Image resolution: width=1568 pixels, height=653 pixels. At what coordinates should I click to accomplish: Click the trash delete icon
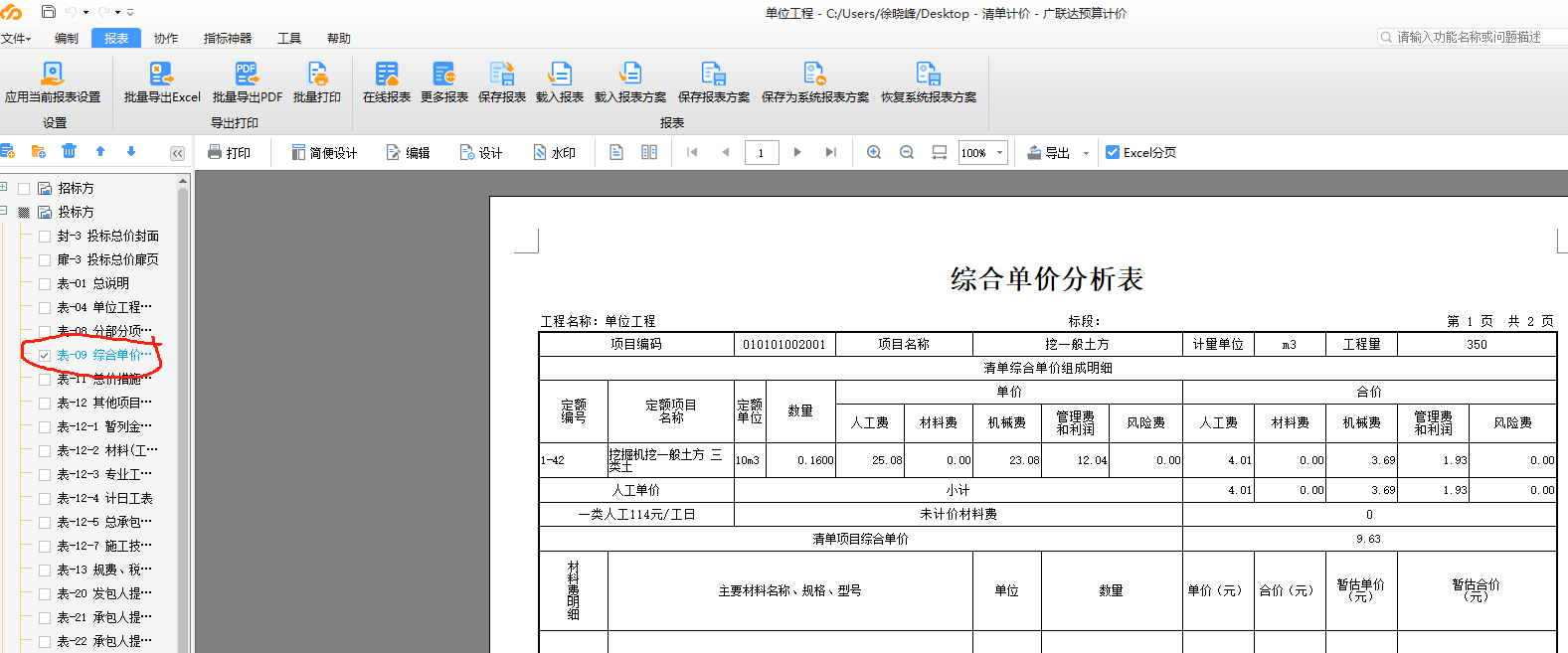(69, 151)
